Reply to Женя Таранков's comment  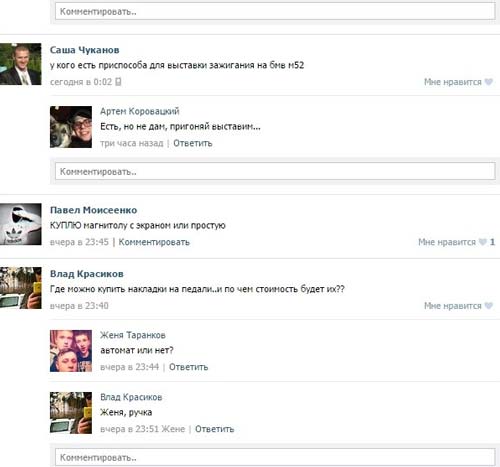tap(188, 367)
